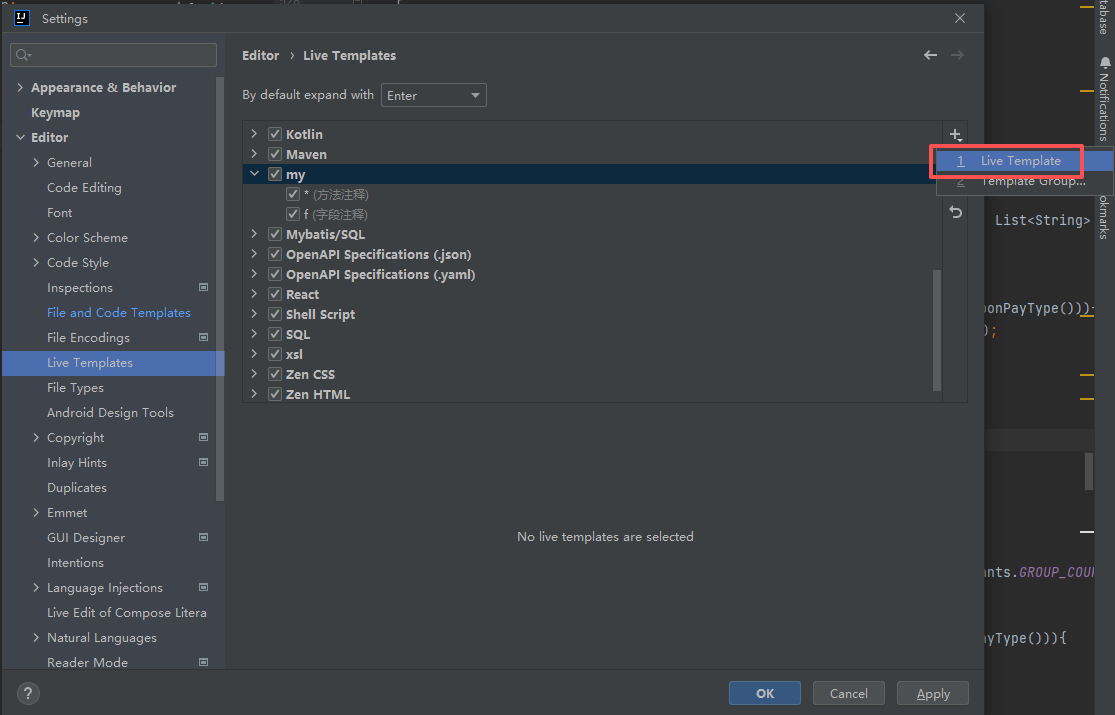Open the 'By default expand with' dropdown
The width and height of the screenshot is (1115, 715).
click(434, 95)
